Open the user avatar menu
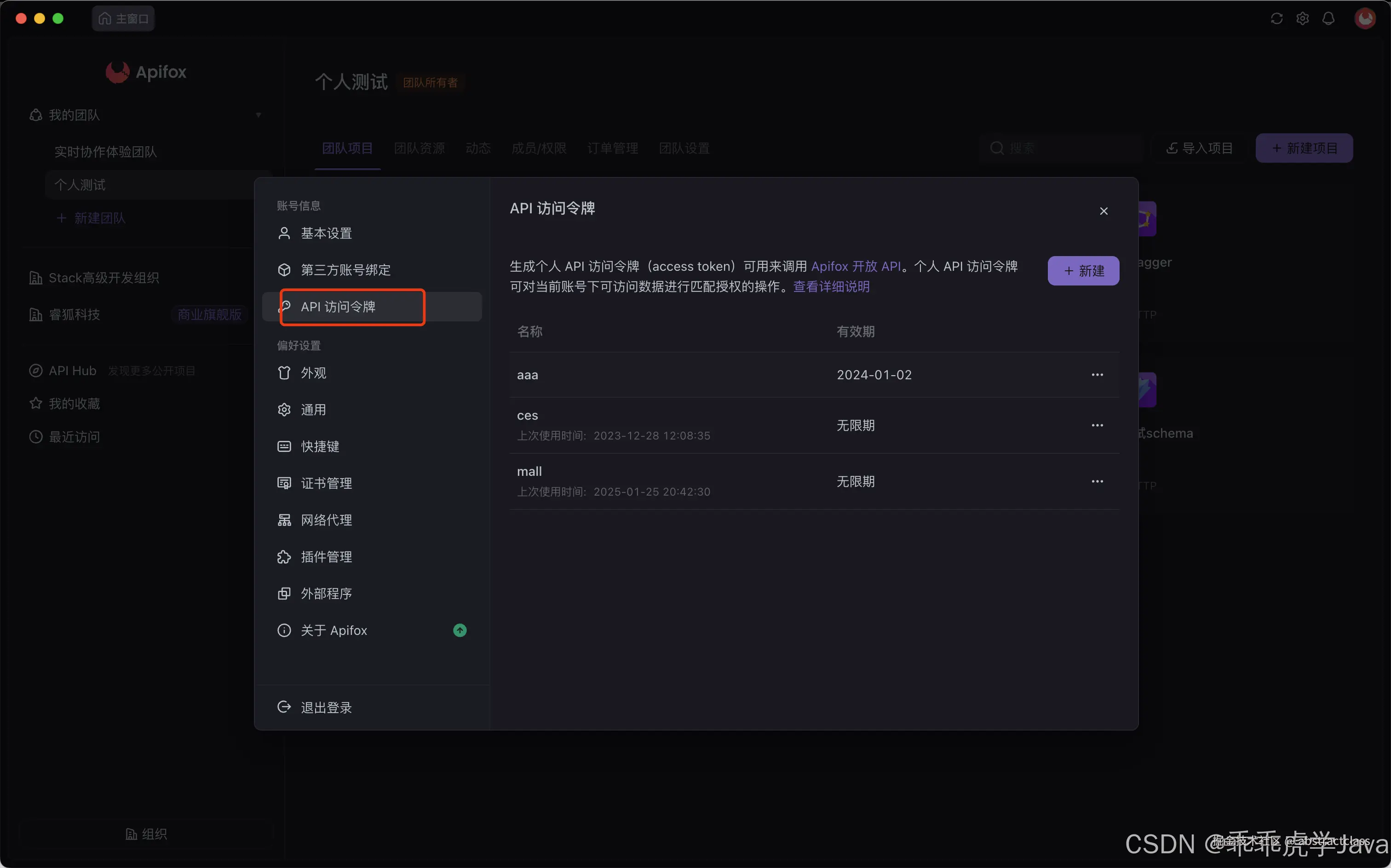This screenshot has height=868, width=1391. pyautogui.click(x=1366, y=18)
